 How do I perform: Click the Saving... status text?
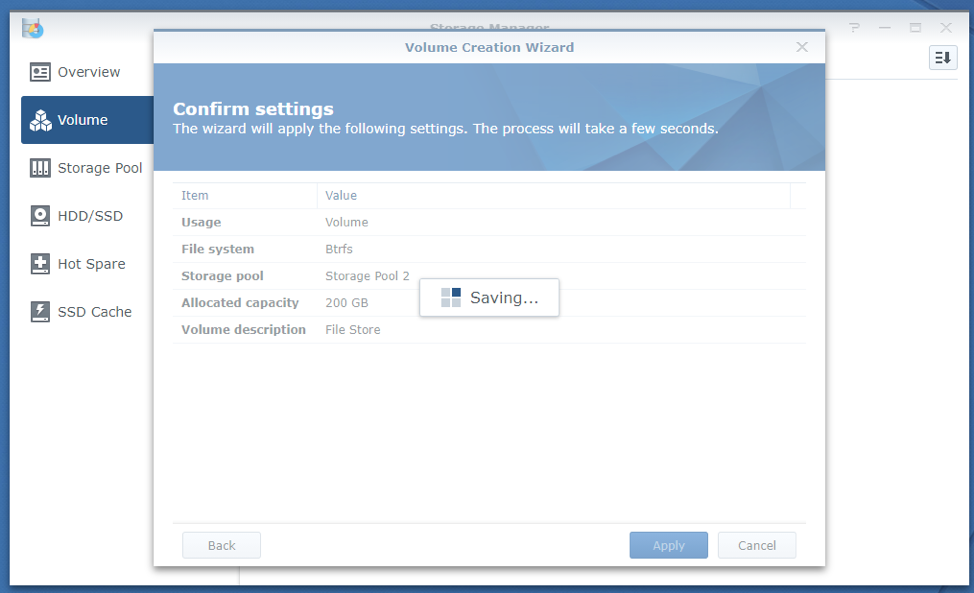pyautogui.click(x=504, y=297)
